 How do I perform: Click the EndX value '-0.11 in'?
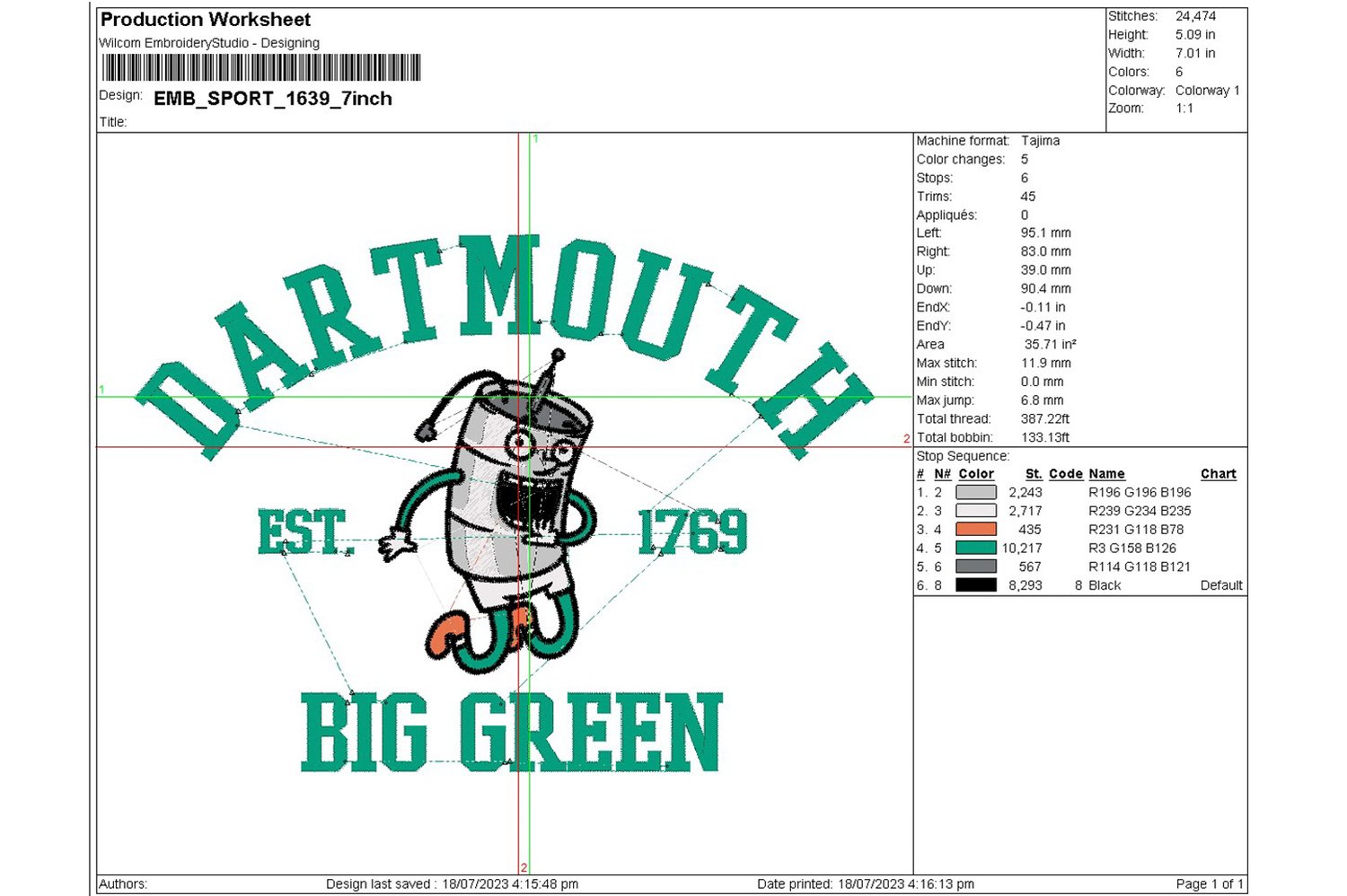[x=1043, y=307]
